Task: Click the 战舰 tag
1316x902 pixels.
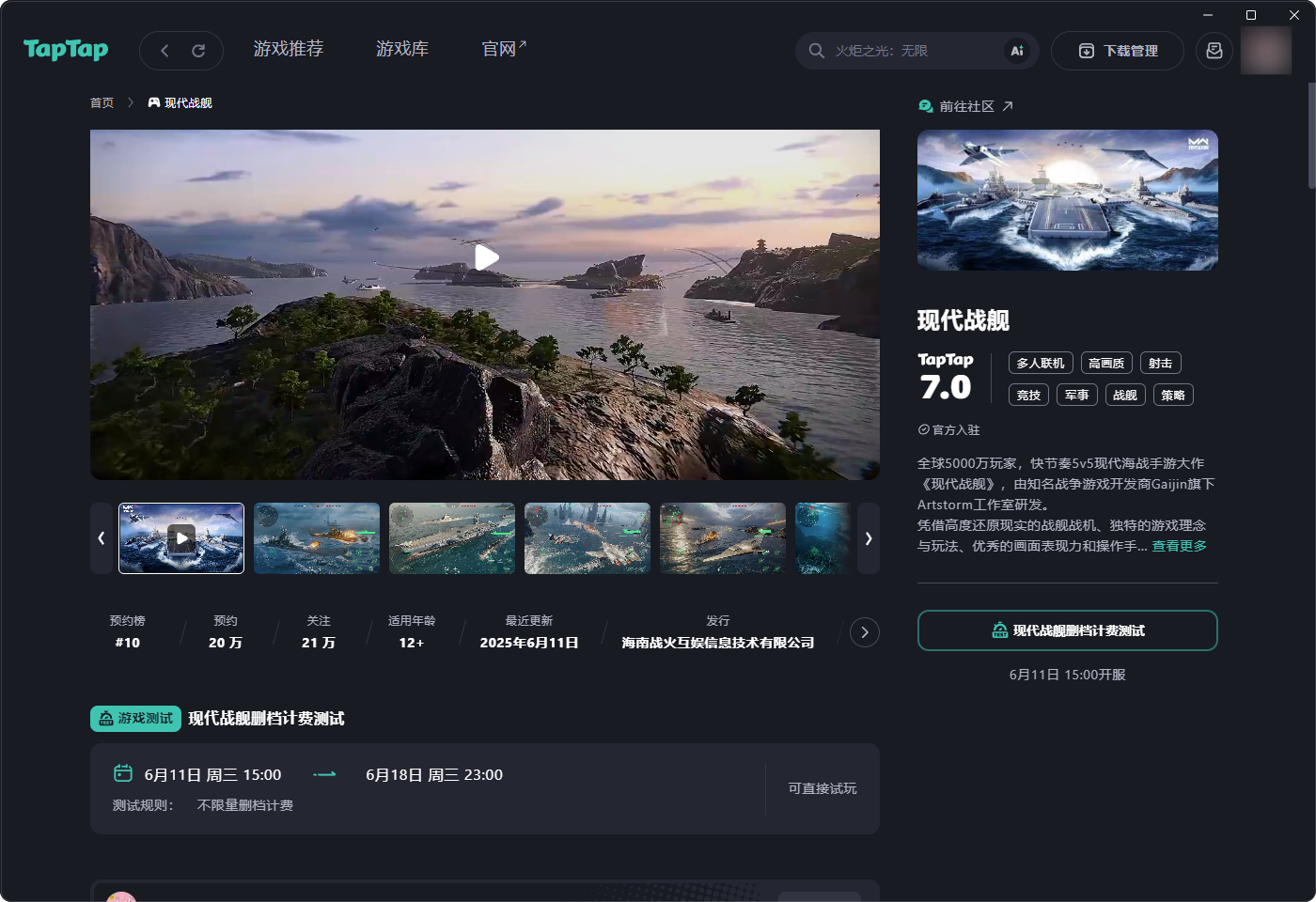Action: pyautogui.click(x=1125, y=396)
